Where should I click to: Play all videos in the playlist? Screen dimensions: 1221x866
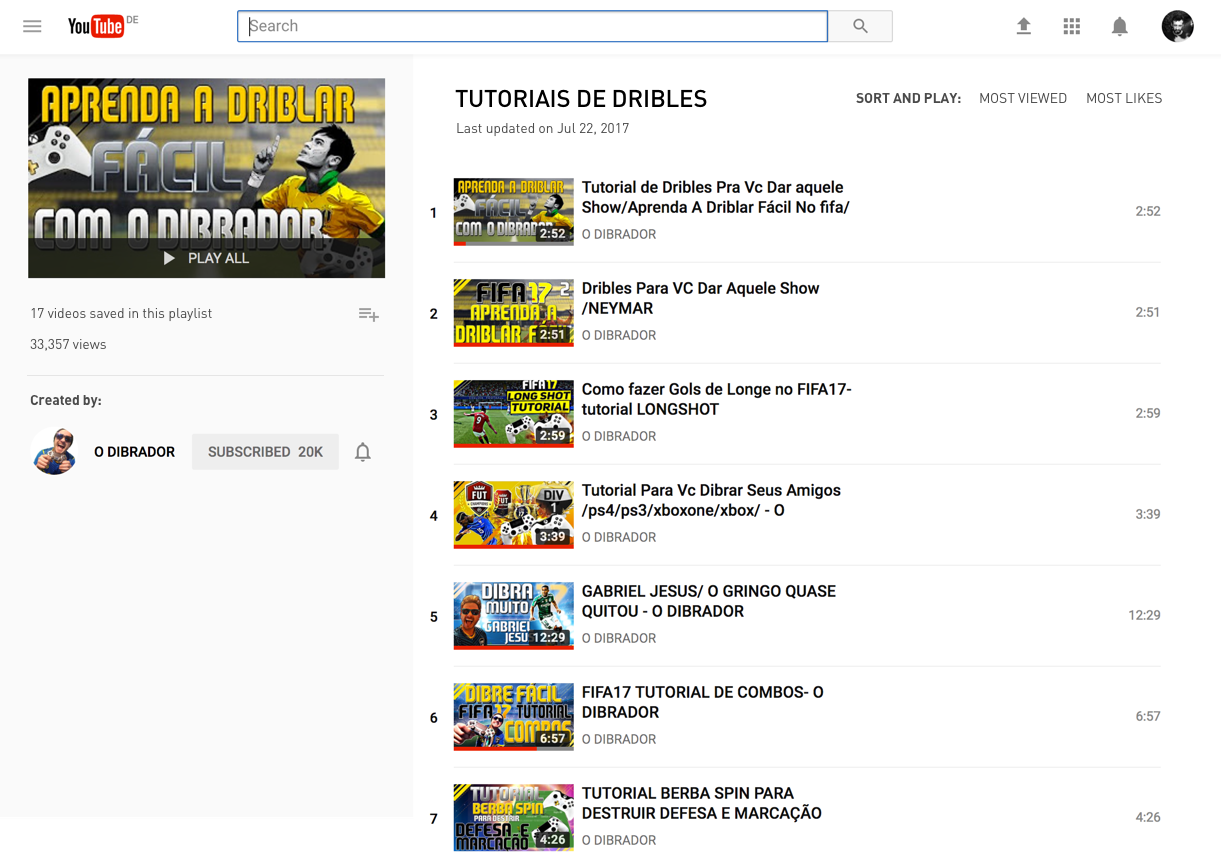click(x=206, y=258)
